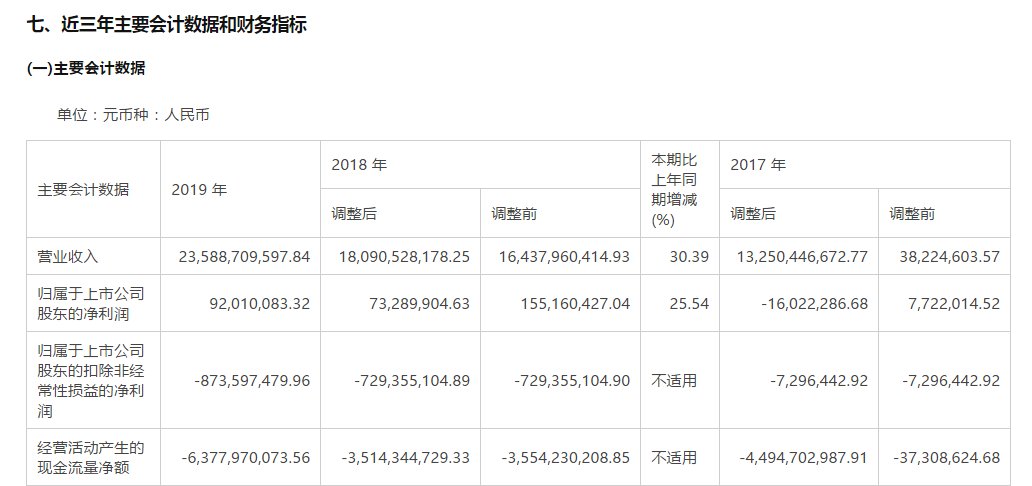Click the unit text 单位：元币种：人民币
The image size is (1032, 486).
[x=133, y=115]
